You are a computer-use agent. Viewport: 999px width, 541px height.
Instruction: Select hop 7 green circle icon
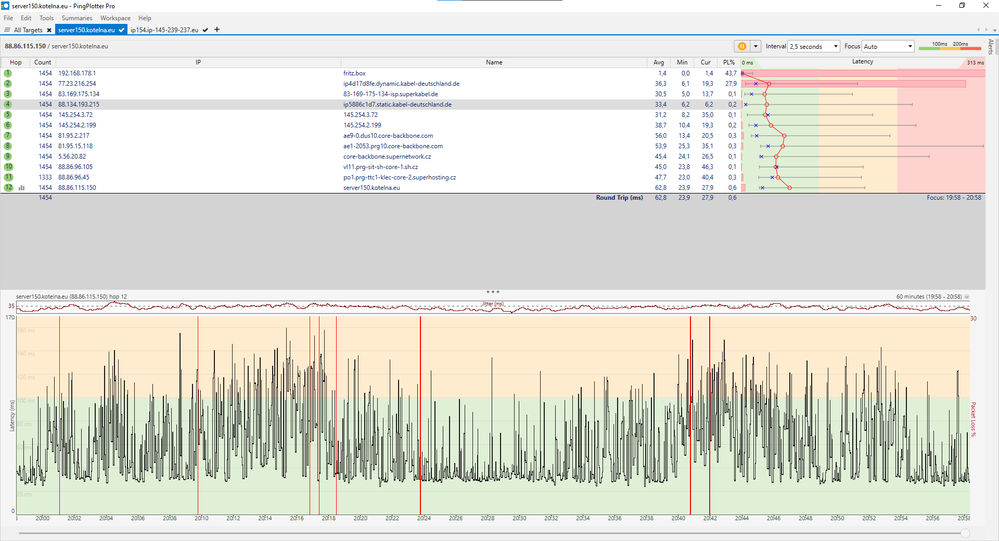(x=8, y=136)
